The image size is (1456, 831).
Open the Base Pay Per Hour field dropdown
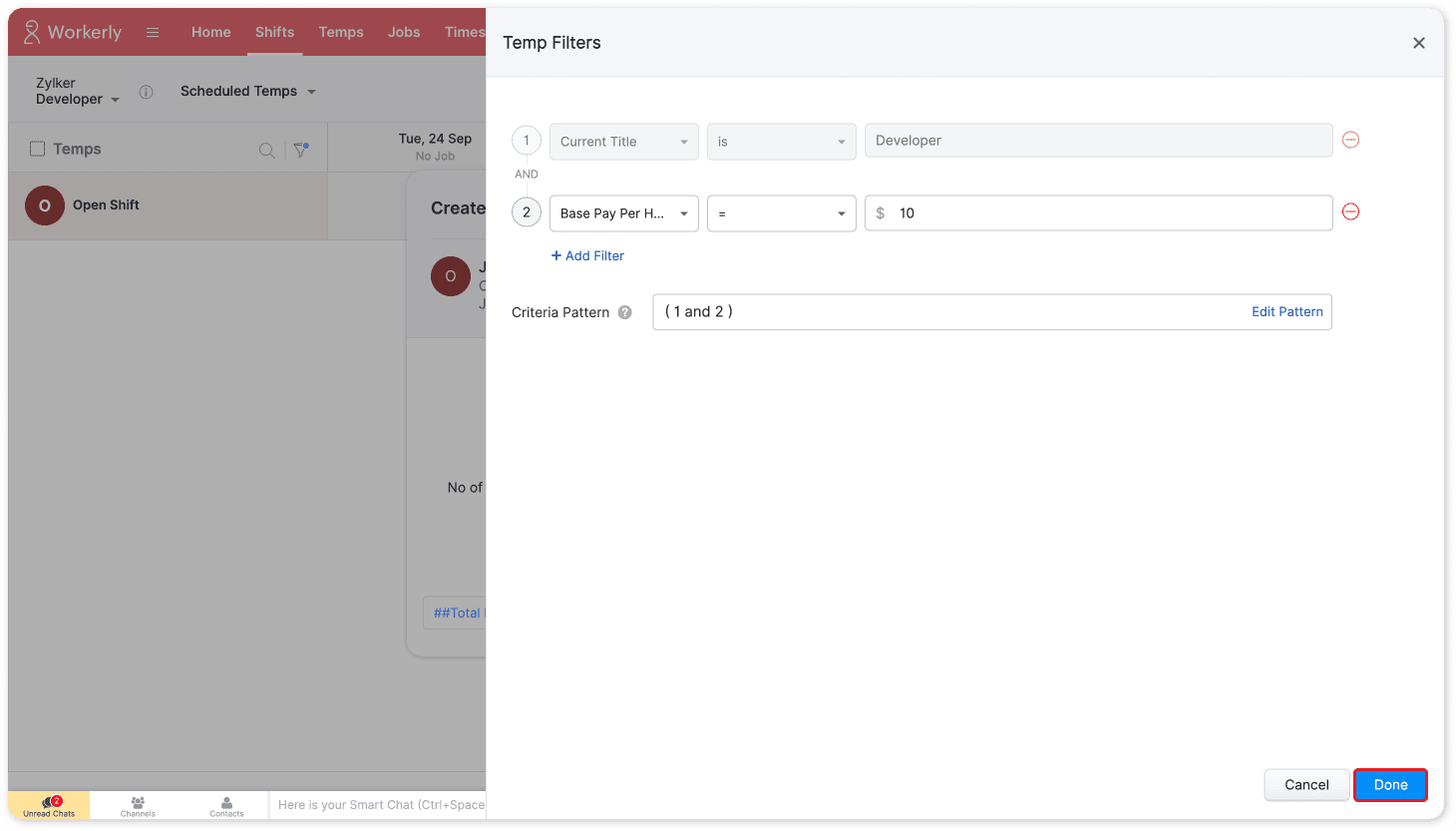(x=624, y=213)
